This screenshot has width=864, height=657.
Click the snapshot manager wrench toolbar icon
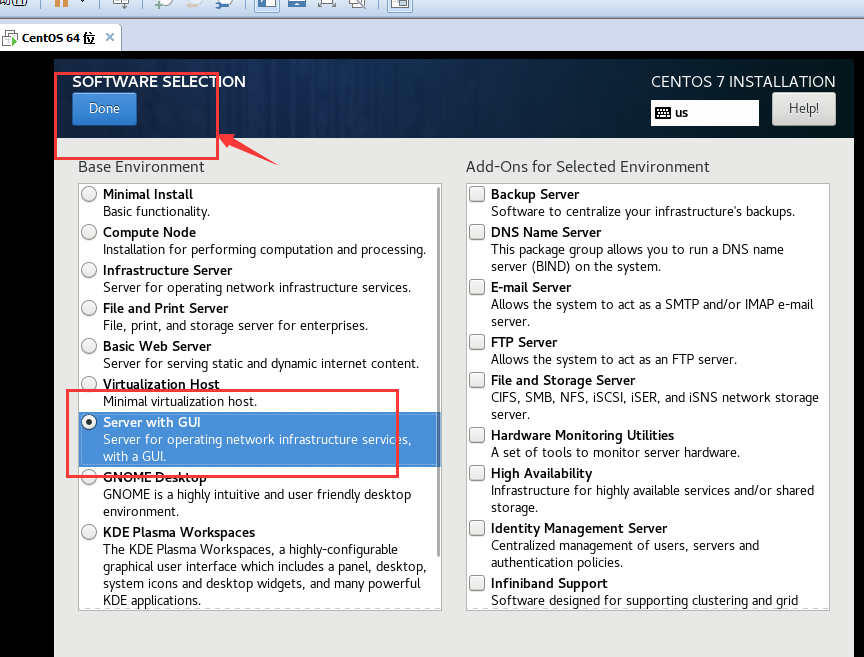225,3
